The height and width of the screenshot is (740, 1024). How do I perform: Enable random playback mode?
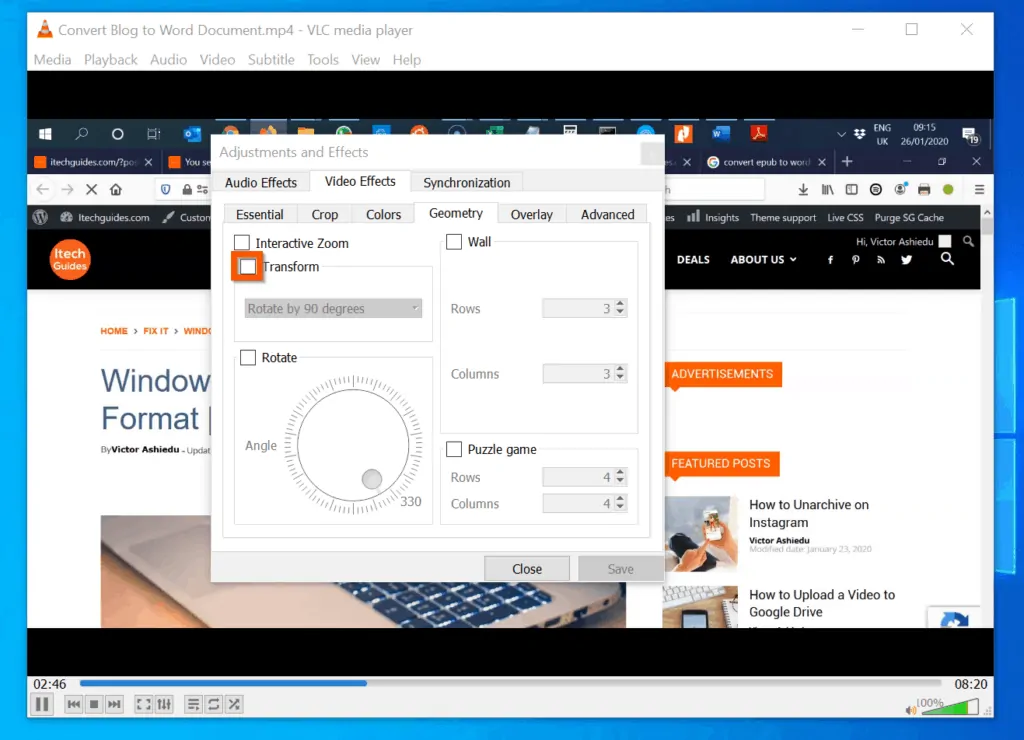coord(233,704)
